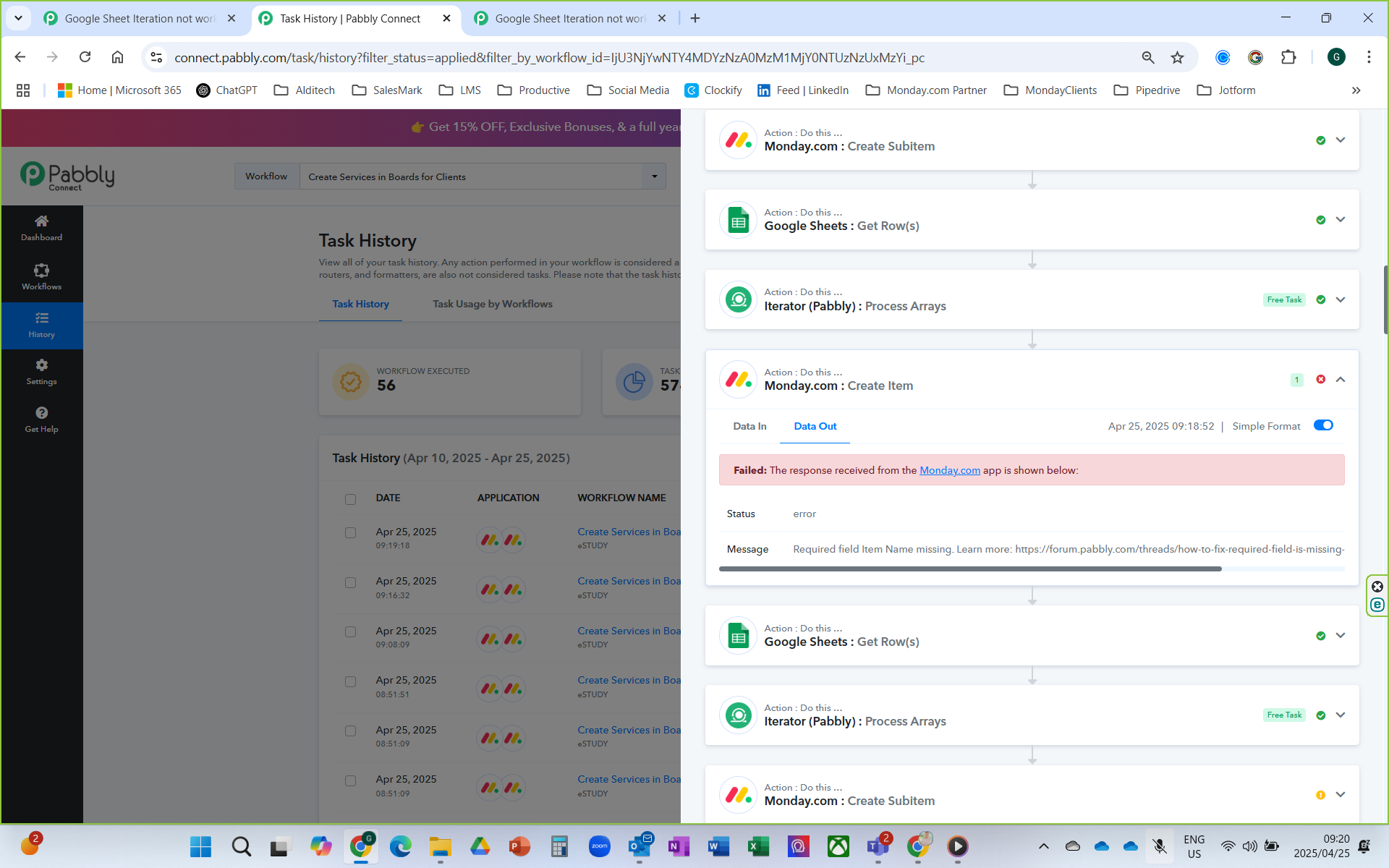Open the ChatGPT bookmark

tap(226, 90)
